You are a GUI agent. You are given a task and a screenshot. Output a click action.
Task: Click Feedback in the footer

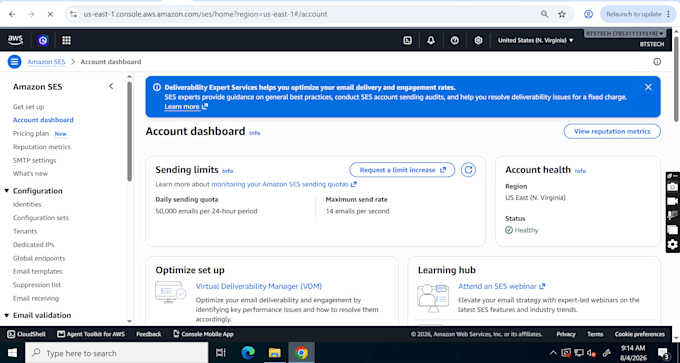pos(149,334)
